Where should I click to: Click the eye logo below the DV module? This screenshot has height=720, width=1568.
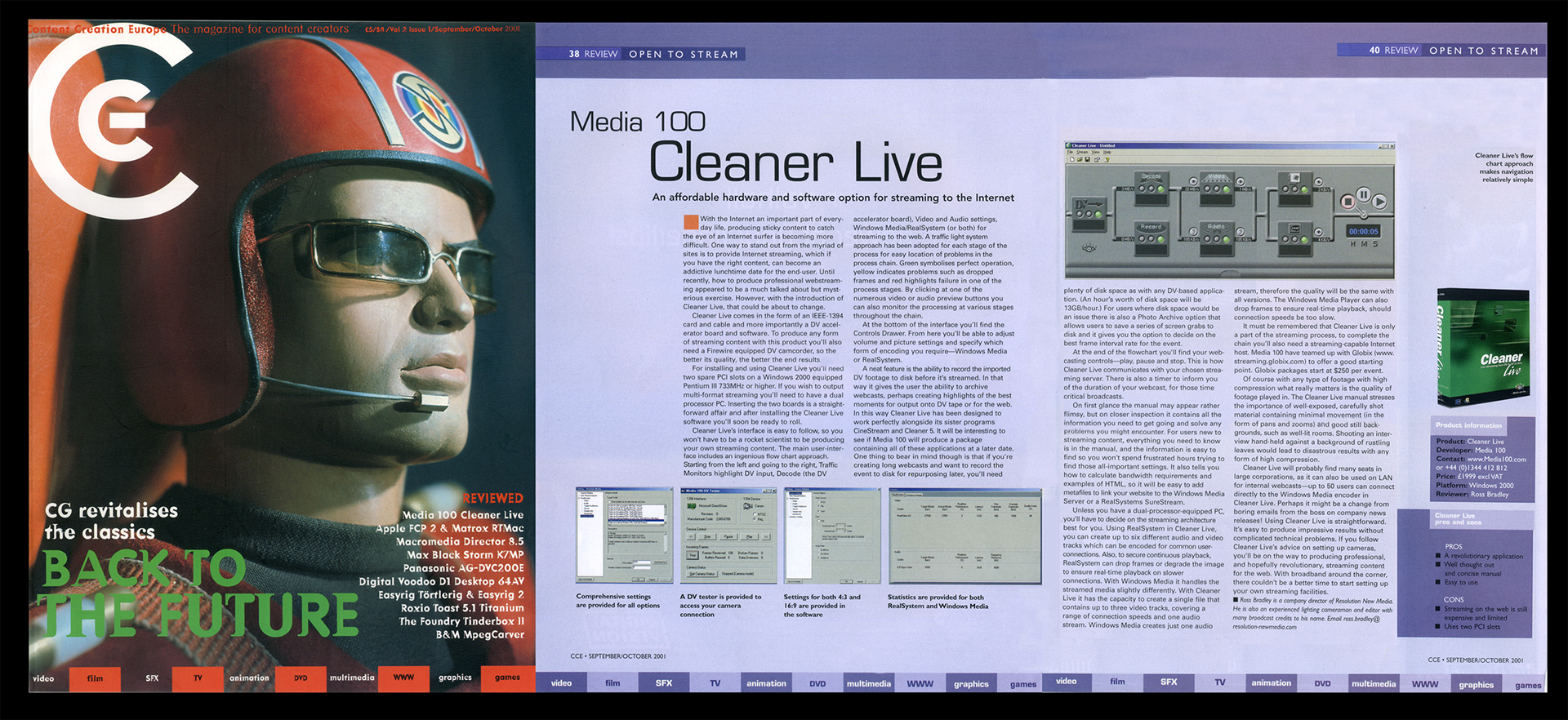point(1089,247)
